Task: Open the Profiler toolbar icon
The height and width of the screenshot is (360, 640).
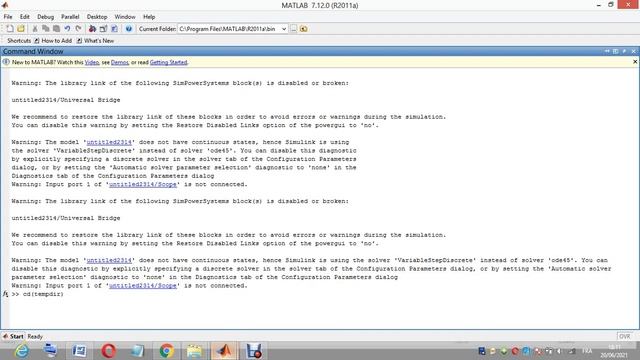Action: pyautogui.click(x=114, y=29)
